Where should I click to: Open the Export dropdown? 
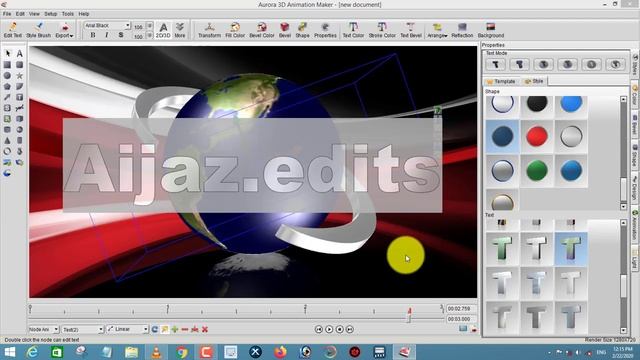pyautogui.click(x=64, y=30)
